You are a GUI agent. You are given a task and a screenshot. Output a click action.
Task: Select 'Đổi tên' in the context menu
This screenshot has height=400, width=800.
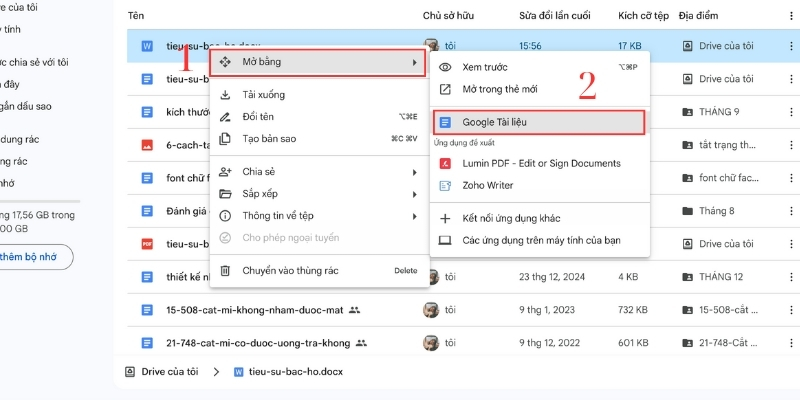319,117
